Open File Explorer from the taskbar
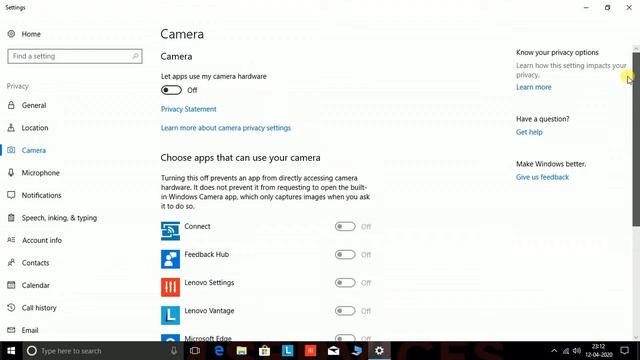Image resolution: width=640 pixels, height=360 pixels. pos(242,351)
